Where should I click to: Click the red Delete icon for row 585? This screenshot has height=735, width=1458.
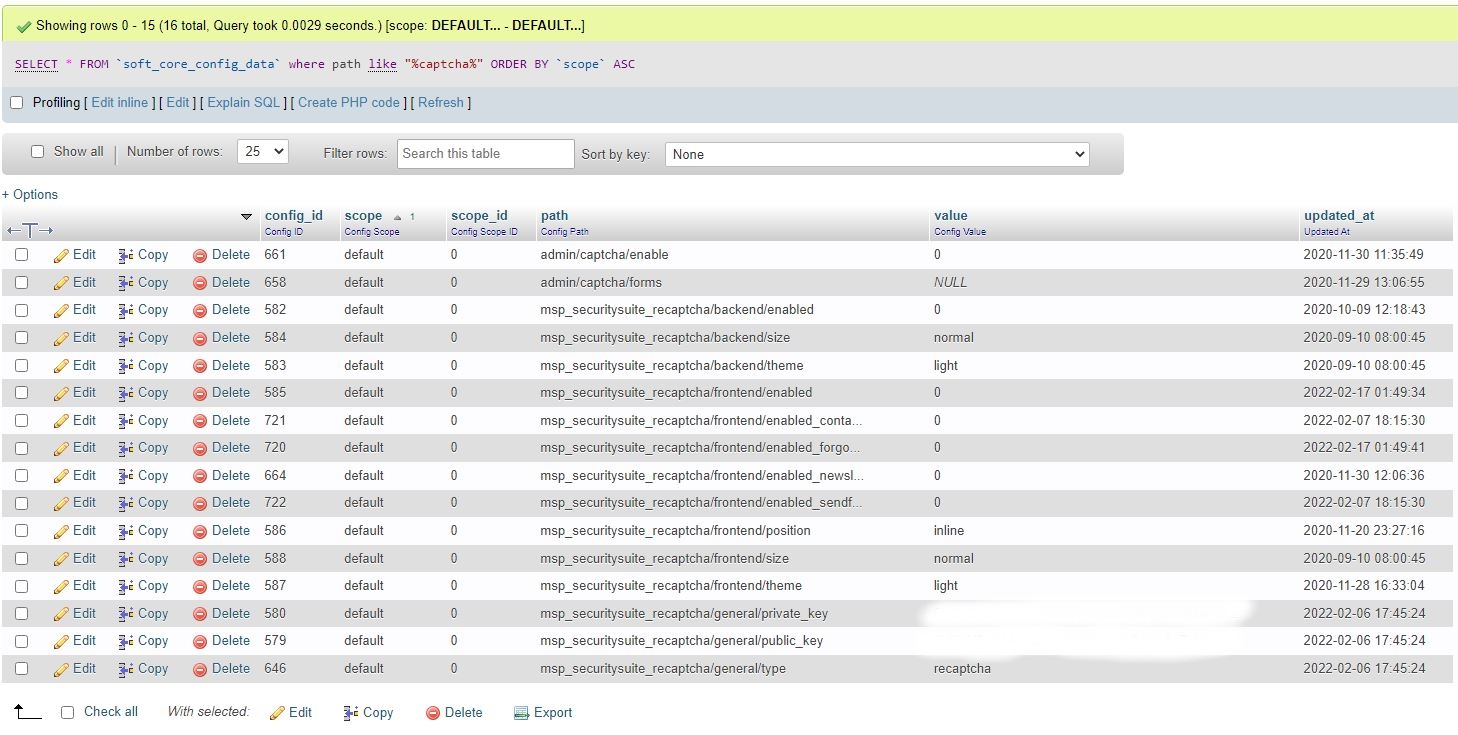[x=200, y=393]
